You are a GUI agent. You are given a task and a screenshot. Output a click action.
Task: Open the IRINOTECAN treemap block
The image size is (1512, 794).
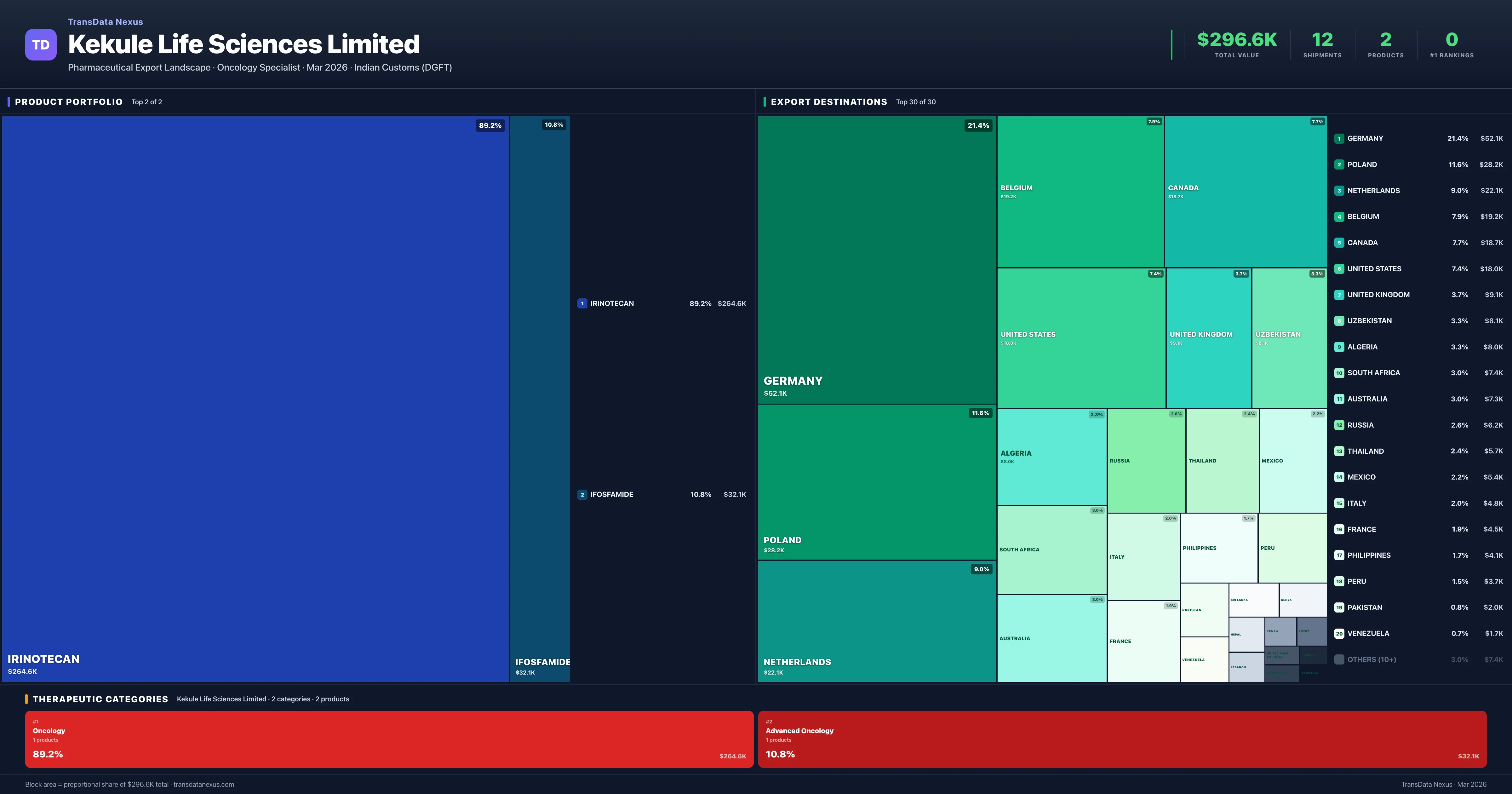click(252, 399)
